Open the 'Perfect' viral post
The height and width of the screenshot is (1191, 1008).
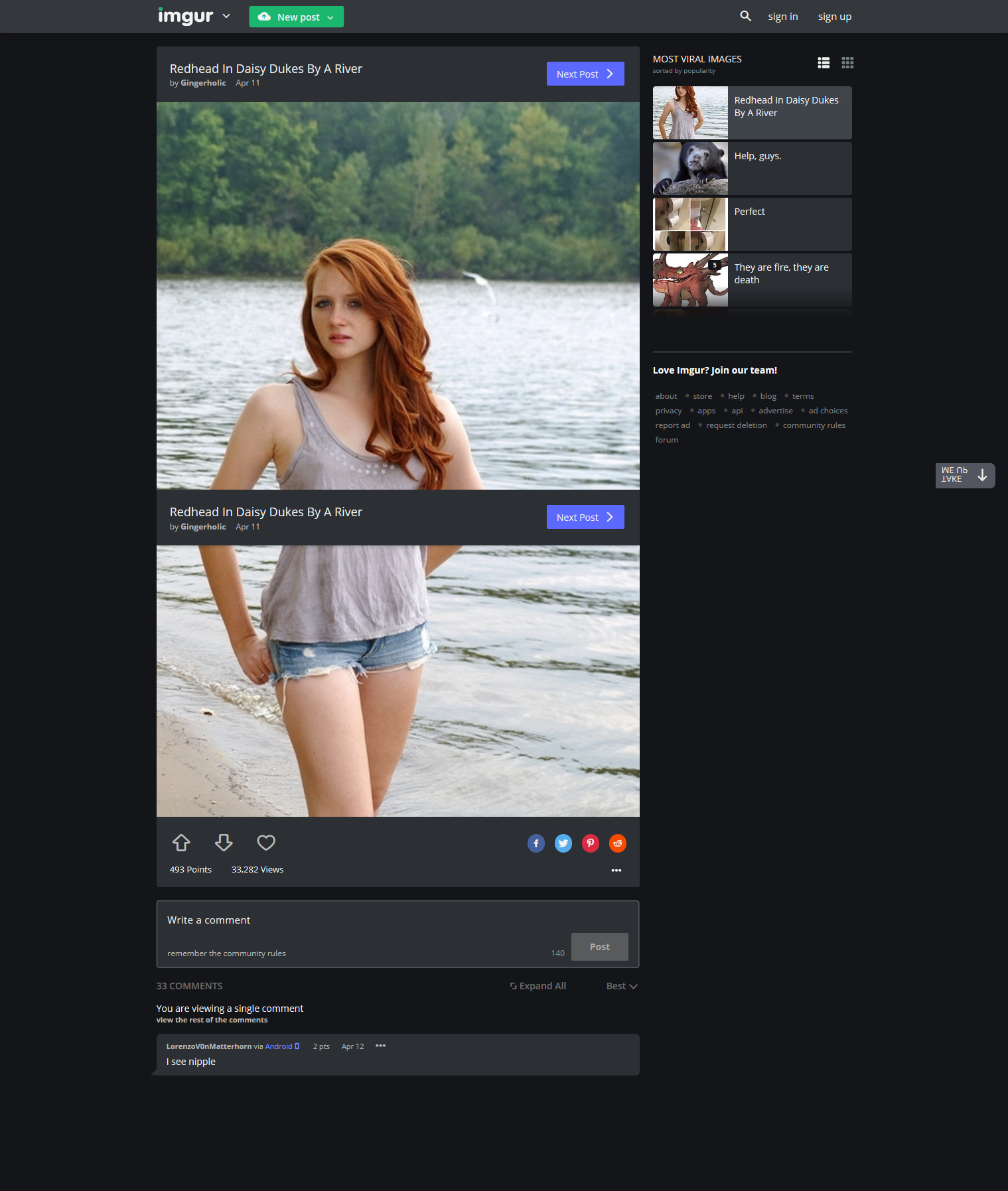coord(753,224)
